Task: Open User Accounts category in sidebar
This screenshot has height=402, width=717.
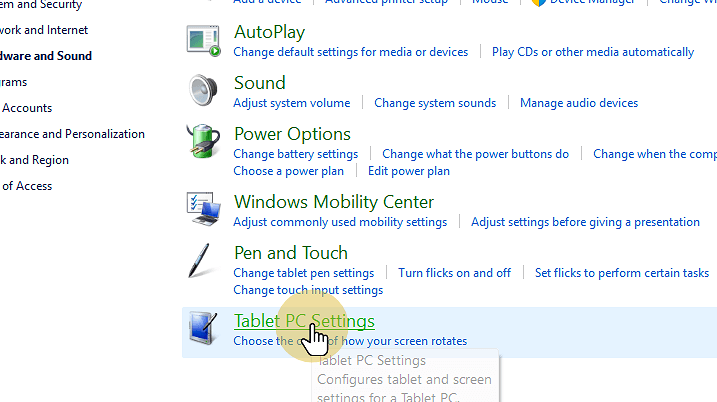Action: pos(26,108)
